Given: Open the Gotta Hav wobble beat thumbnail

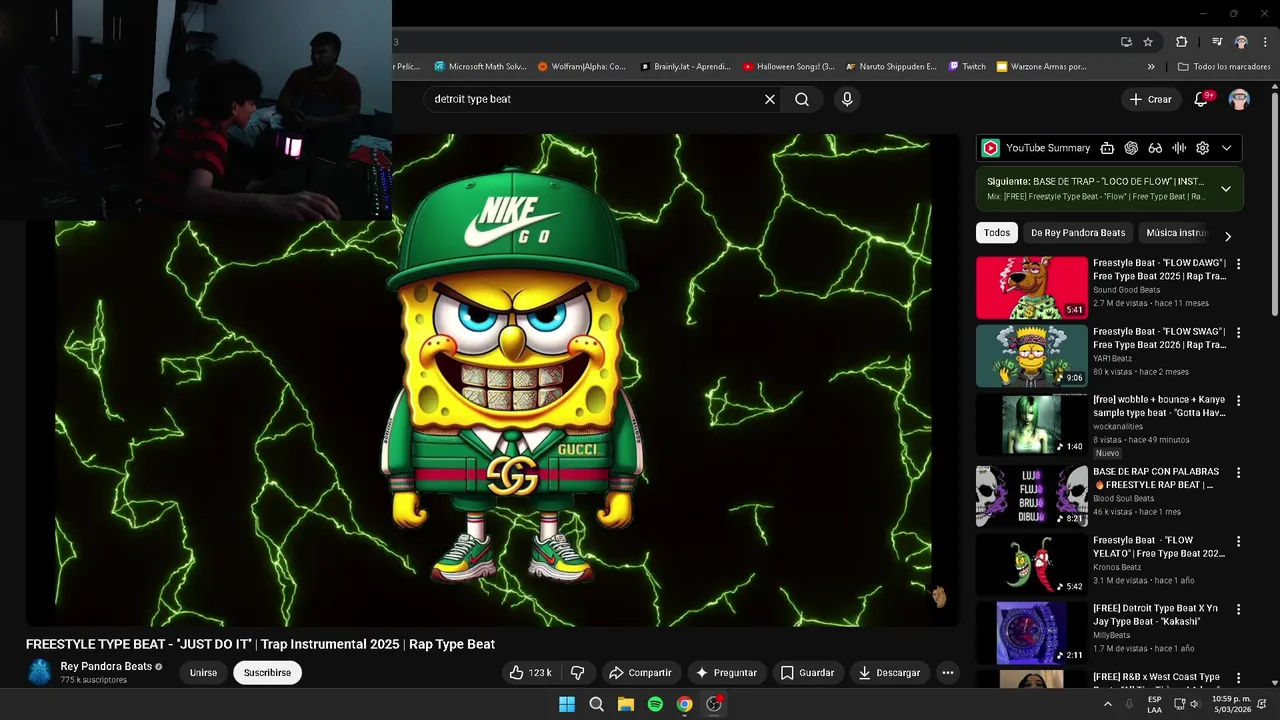Looking at the screenshot, I should coord(1032,424).
